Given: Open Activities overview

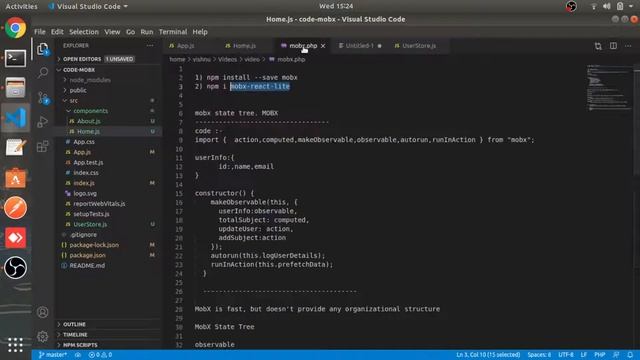Looking at the screenshot, I should (x=21, y=6).
